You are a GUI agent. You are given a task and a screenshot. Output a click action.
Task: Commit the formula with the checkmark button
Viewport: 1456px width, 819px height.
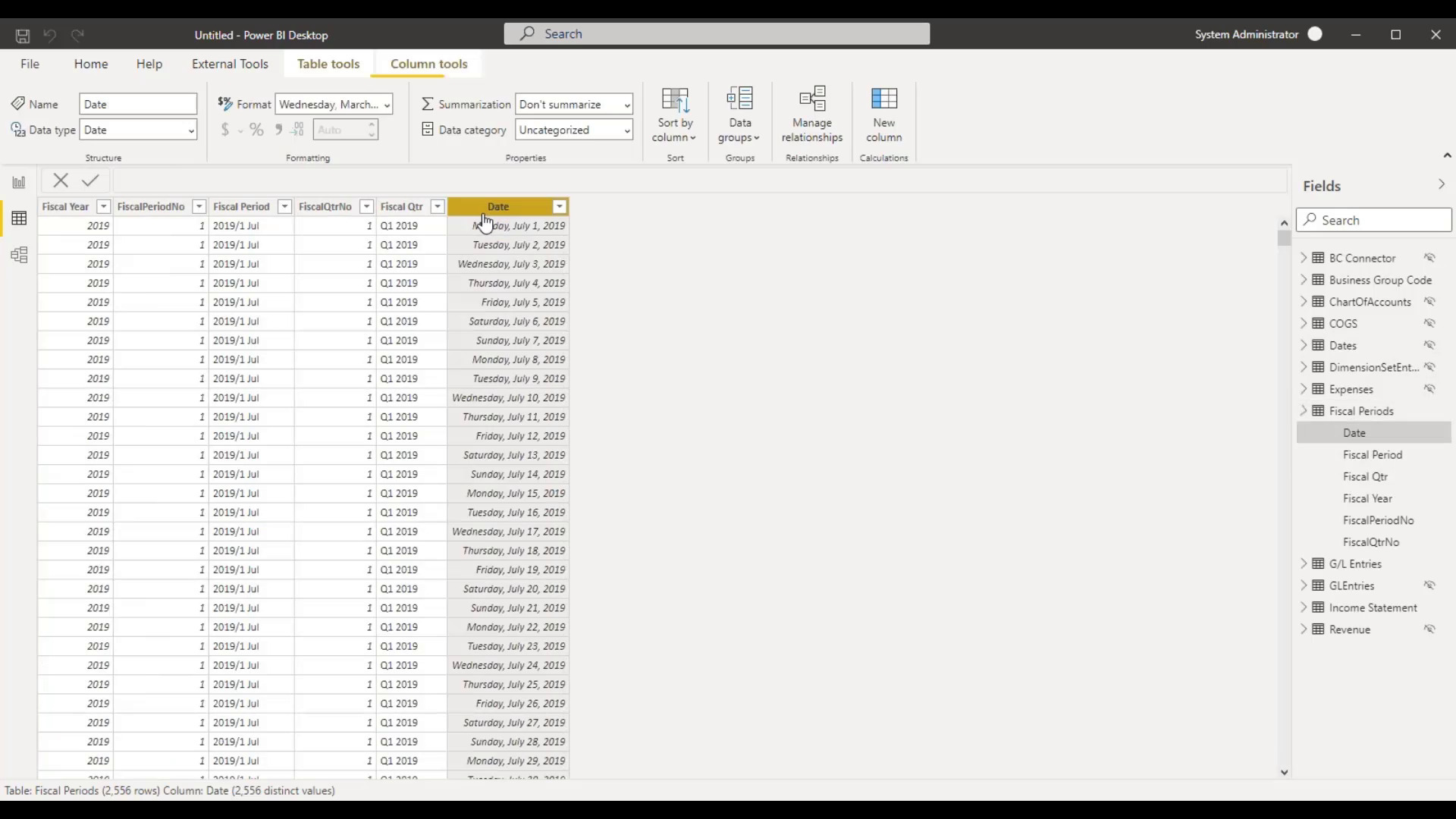[90, 180]
